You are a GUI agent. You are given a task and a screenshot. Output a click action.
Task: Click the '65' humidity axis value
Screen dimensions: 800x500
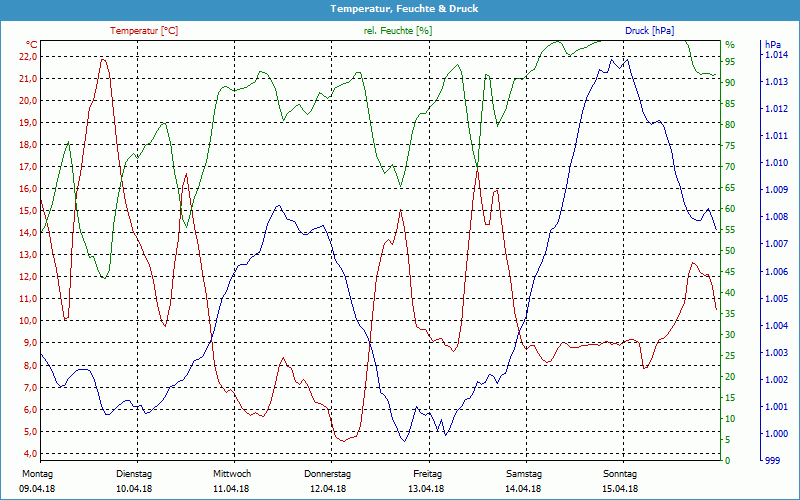coord(730,188)
